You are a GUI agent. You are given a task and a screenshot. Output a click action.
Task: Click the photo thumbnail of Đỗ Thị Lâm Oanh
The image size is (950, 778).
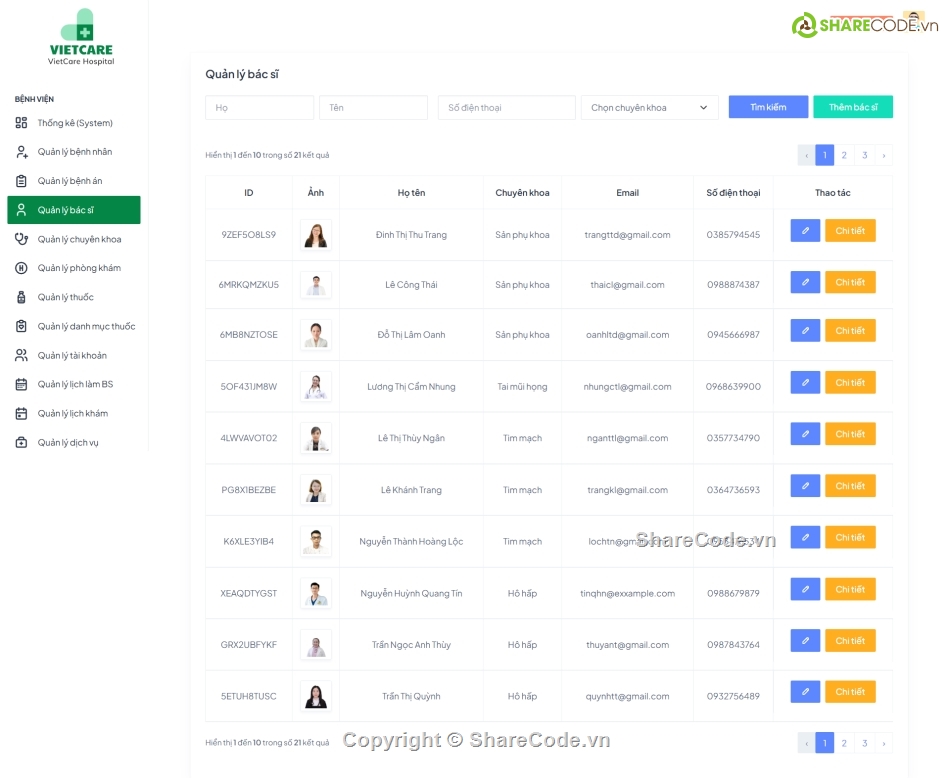pyautogui.click(x=315, y=334)
